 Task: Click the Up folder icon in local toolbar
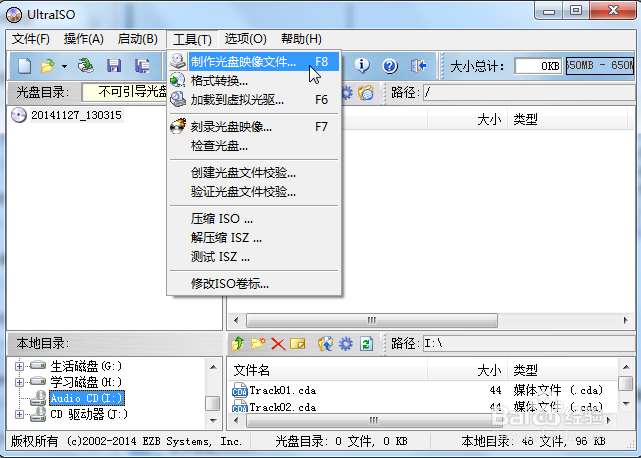pyautogui.click(x=238, y=344)
